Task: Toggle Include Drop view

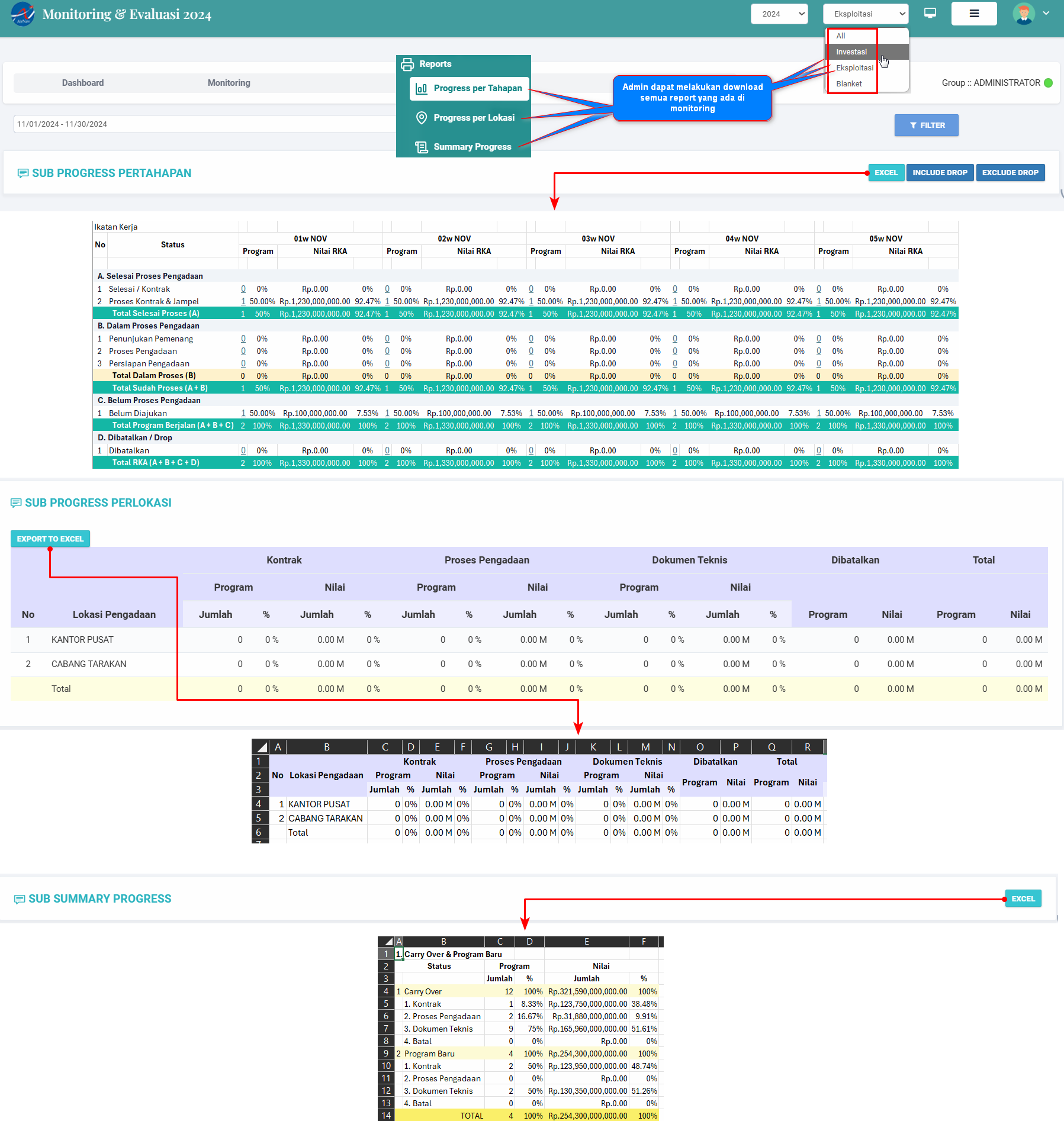Action: (x=939, y=173)
